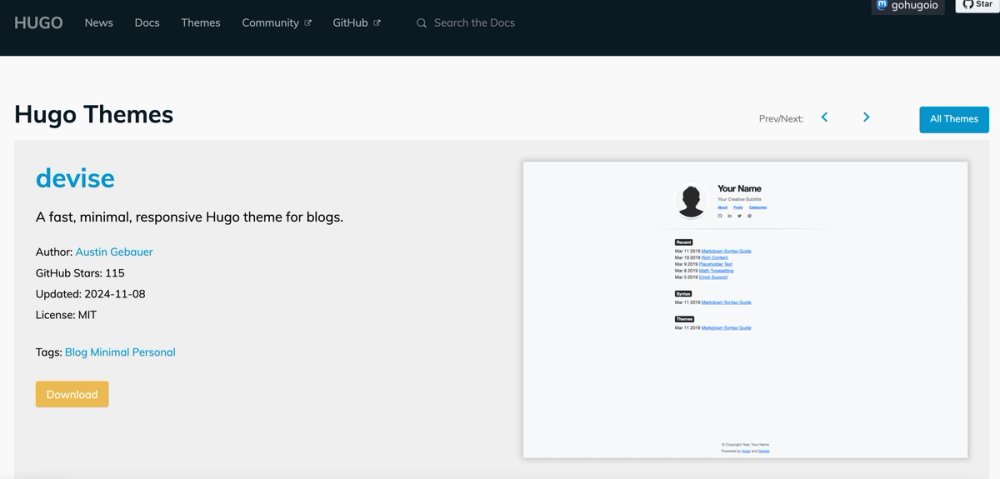The height and width of the screenshot is (479, 1000).
Task: Select the Minimal tag
Action: 109,352
